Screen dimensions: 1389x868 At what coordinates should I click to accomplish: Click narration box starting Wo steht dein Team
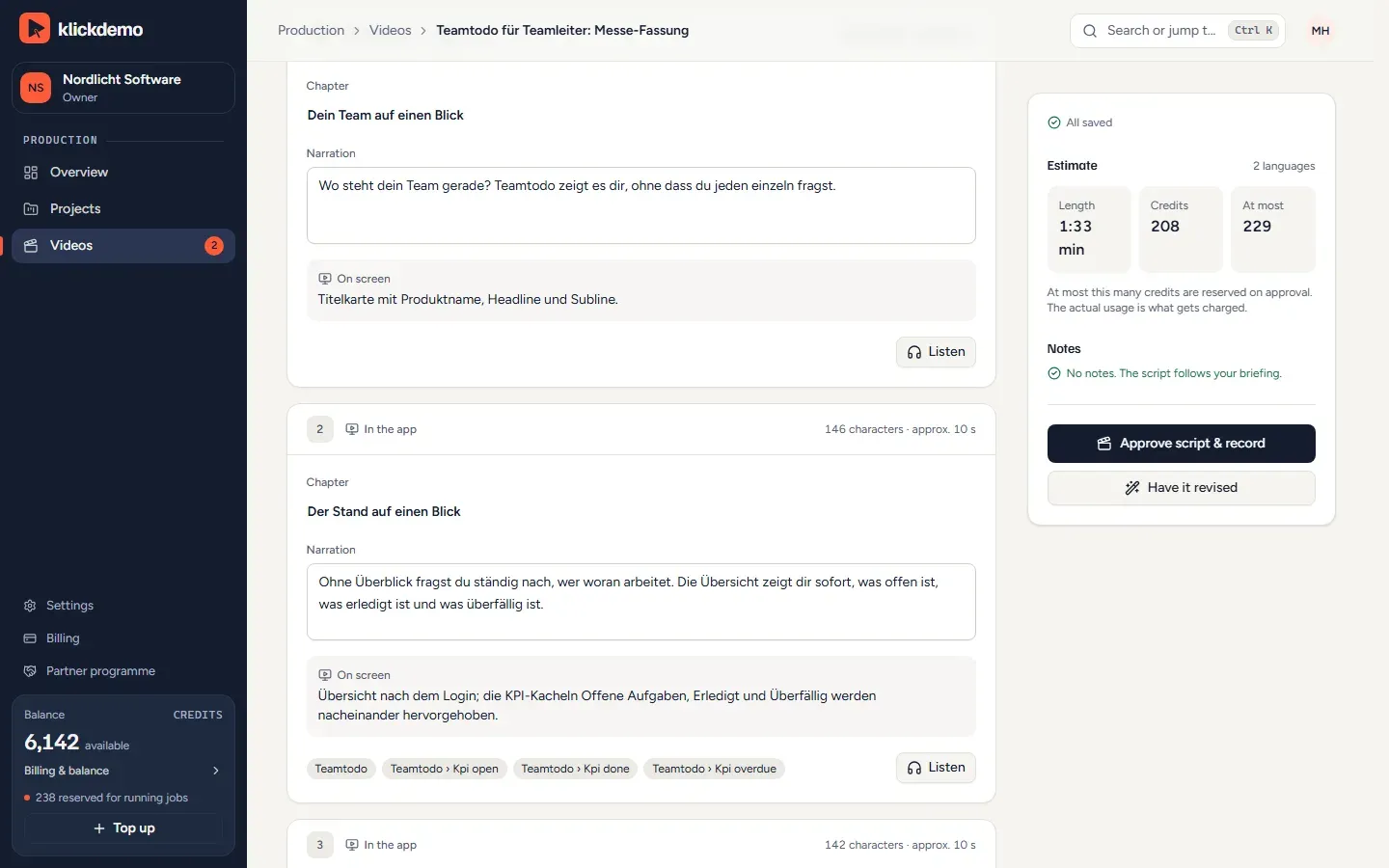pyautogui.click(x=640, y=205)
